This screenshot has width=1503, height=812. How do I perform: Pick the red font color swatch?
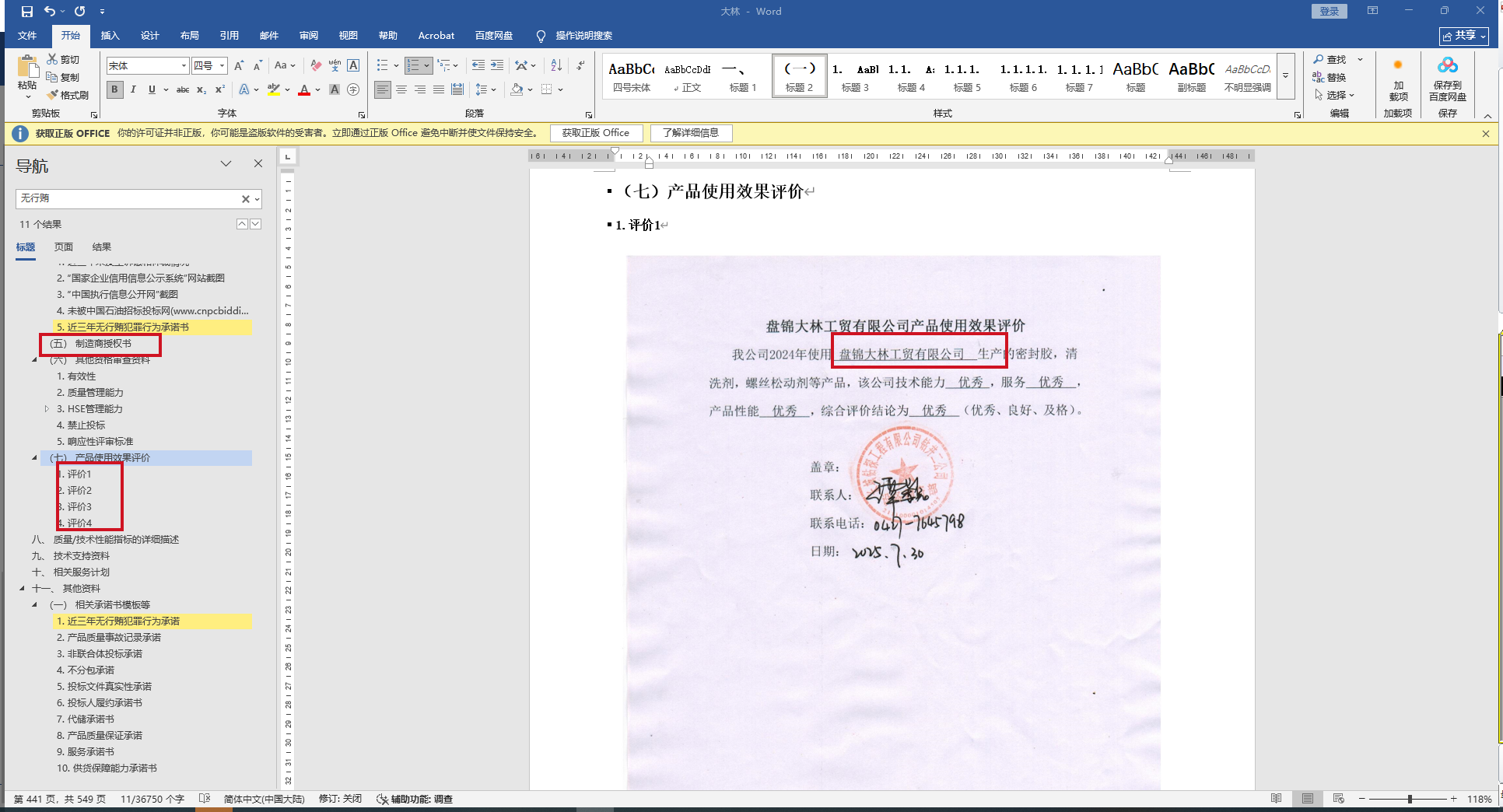[304, 89]
